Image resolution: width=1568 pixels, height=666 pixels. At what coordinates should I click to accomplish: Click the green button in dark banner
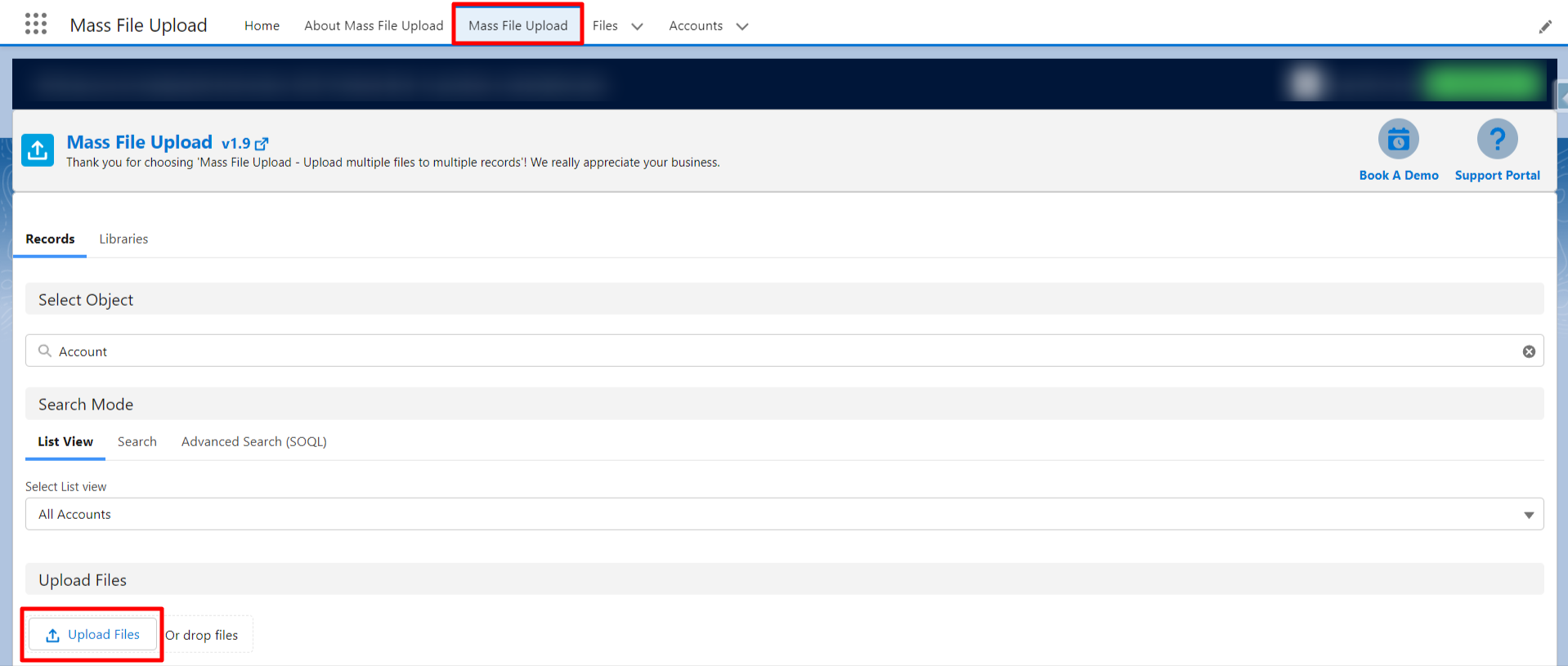(x=1483, y=83)
